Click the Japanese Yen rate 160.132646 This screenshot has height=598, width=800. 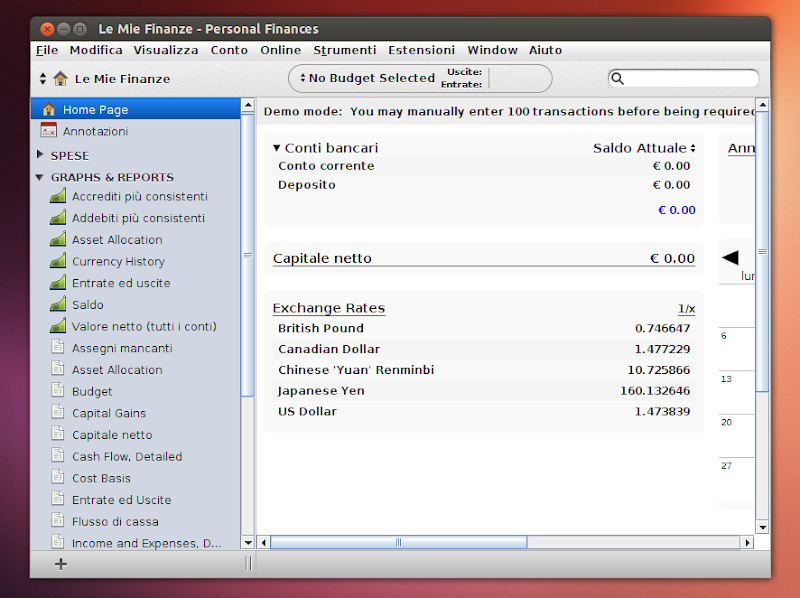coord(655,391)
